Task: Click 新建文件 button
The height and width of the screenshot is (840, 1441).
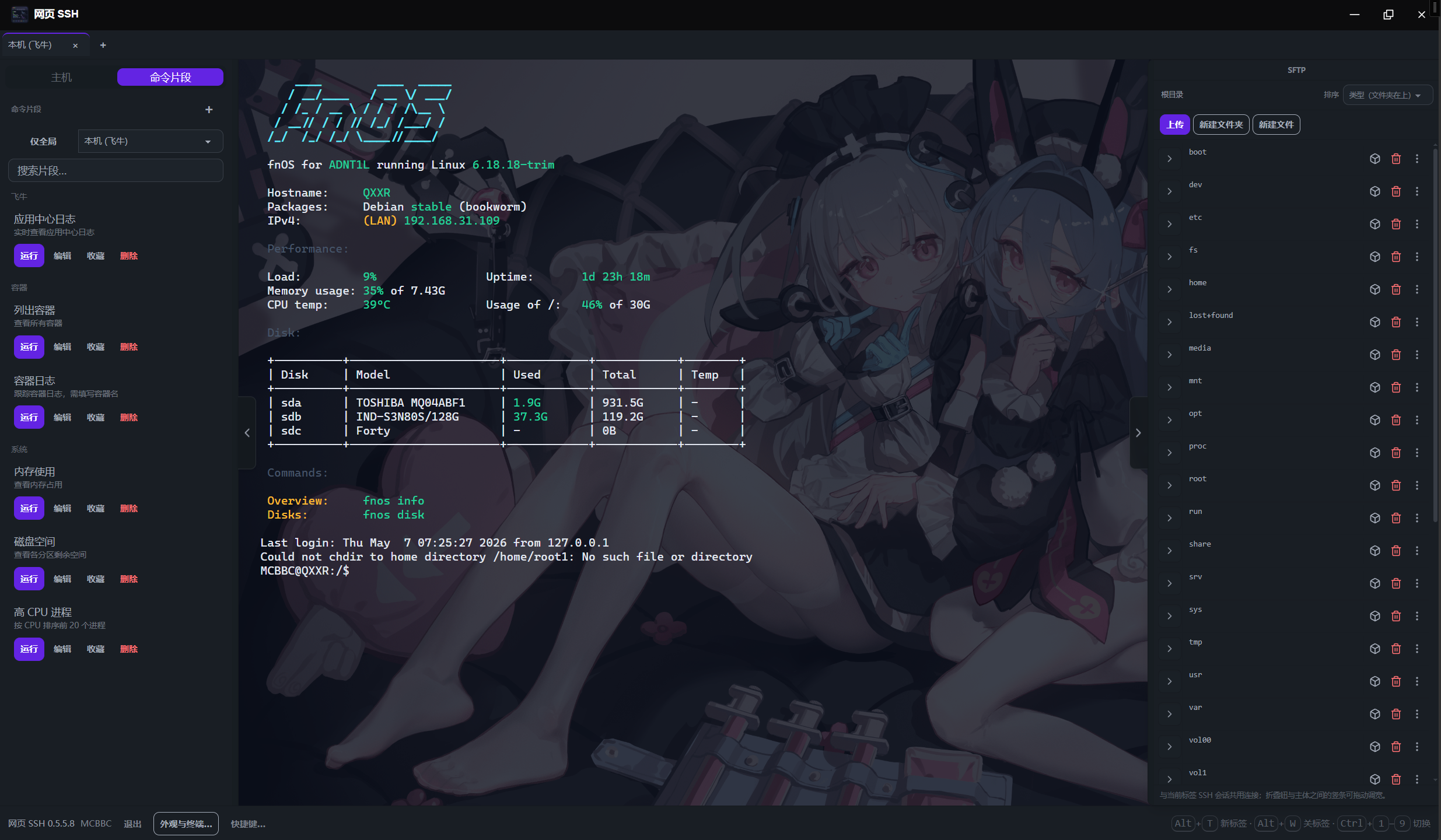Action: click(x=1276, y=125)
